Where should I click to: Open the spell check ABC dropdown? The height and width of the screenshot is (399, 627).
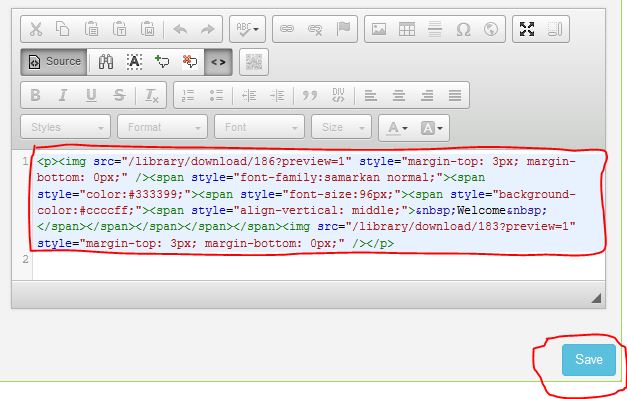247,29
